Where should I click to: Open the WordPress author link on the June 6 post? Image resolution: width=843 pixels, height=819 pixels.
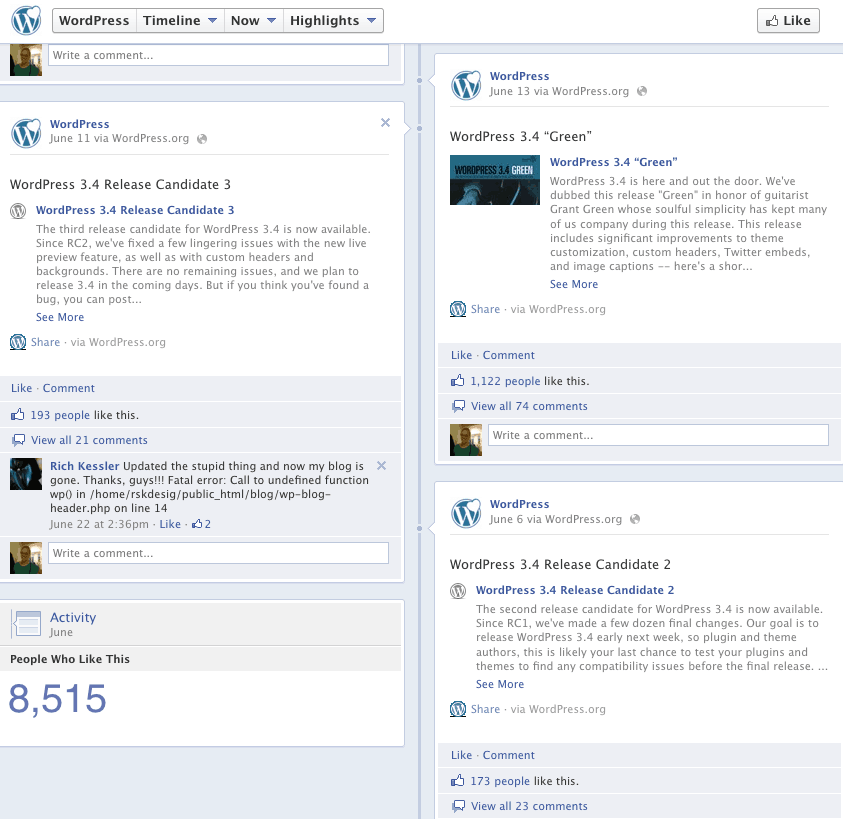click(519, 504)
